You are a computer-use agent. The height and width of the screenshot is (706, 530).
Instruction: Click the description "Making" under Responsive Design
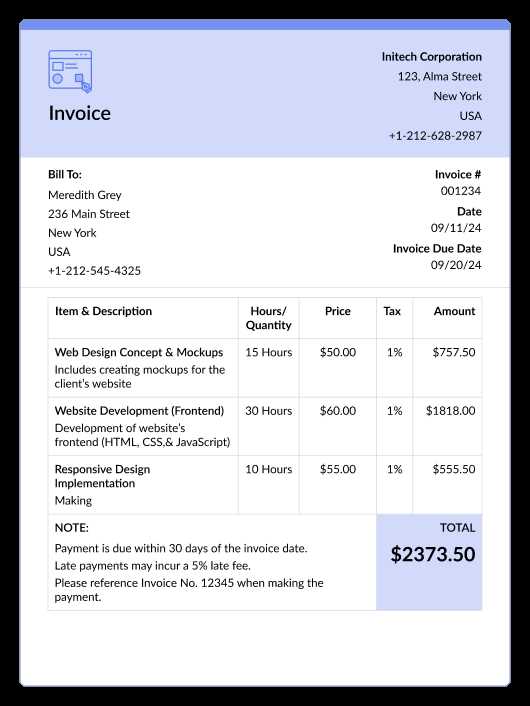(73, 501)
